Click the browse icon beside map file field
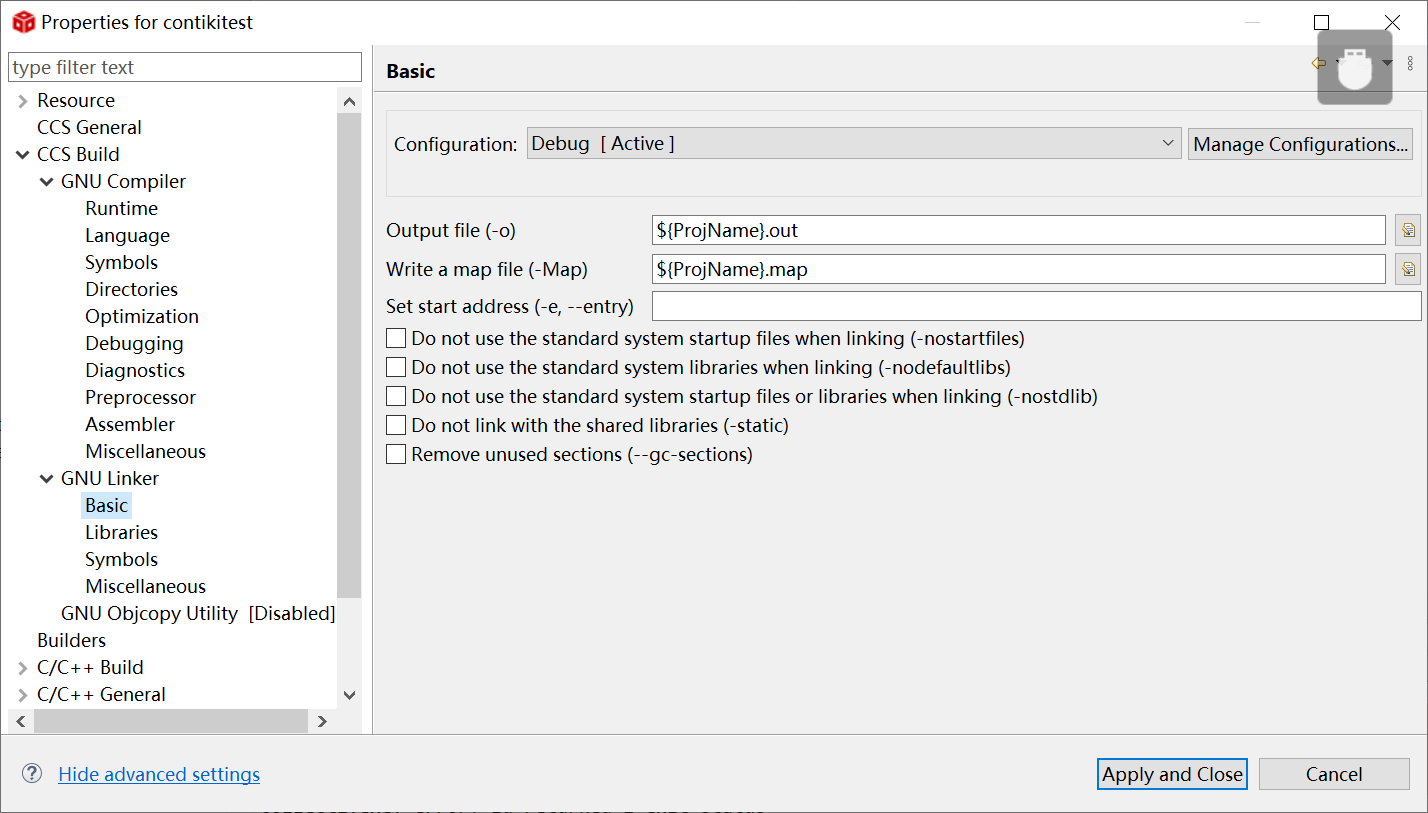This screenshot has height=813, width=1428. coord(1408,269)
